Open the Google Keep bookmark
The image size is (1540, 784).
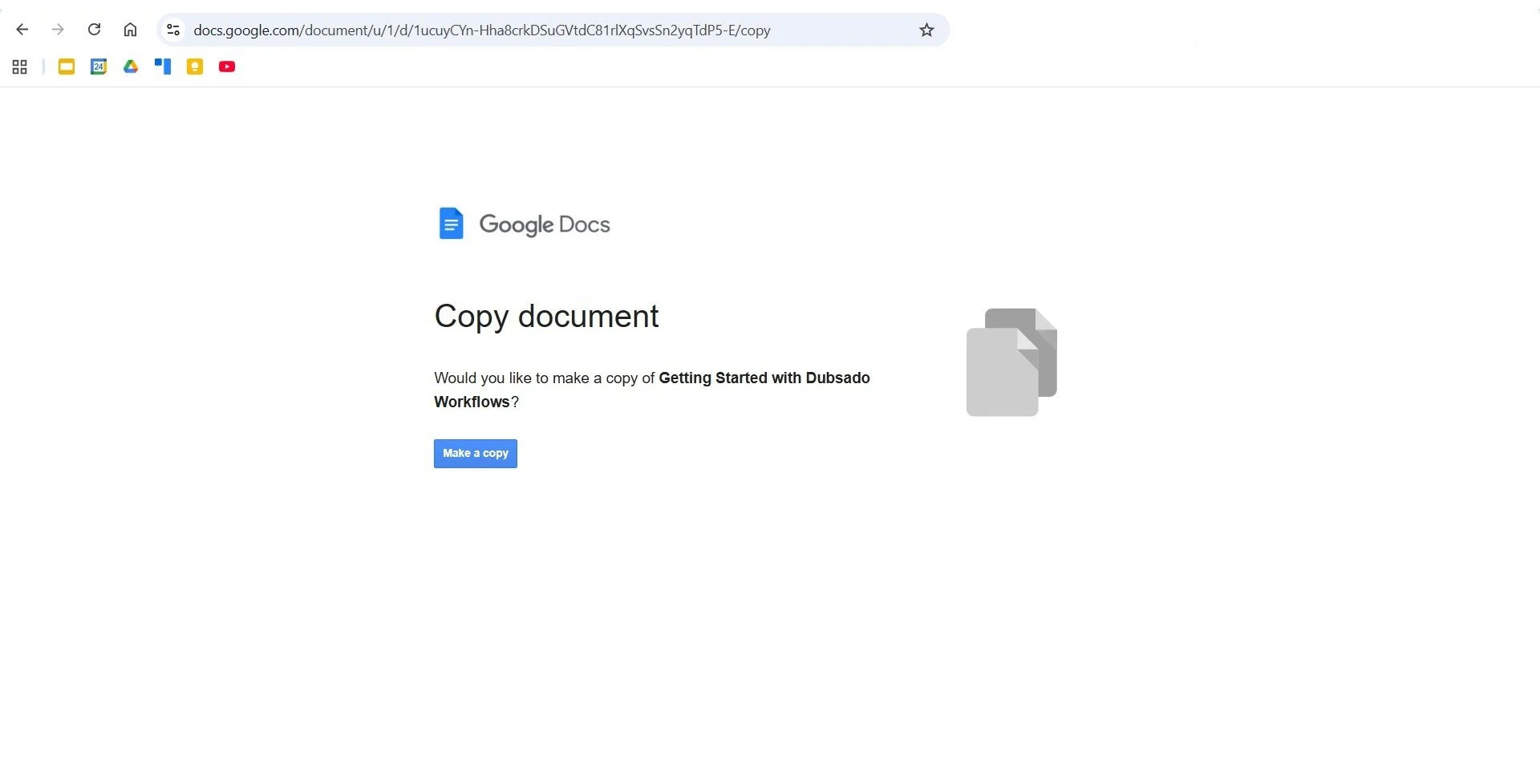click(195, 67)
